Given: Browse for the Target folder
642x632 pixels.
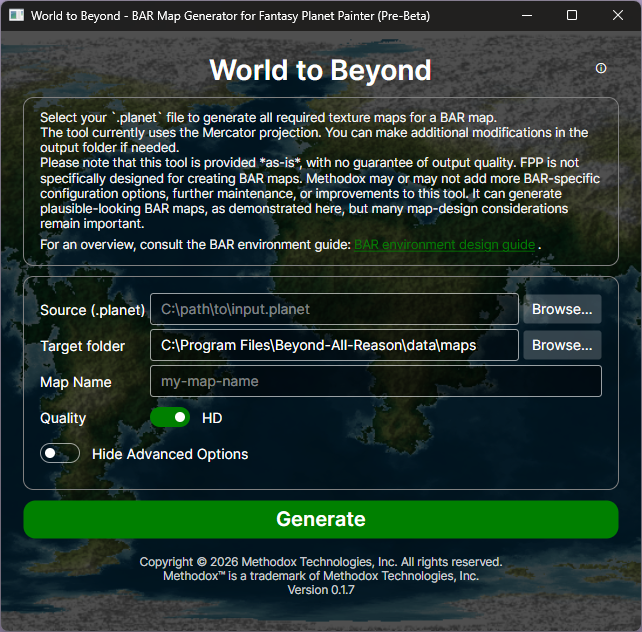Looking at the screenshot, I should [562, 345].
